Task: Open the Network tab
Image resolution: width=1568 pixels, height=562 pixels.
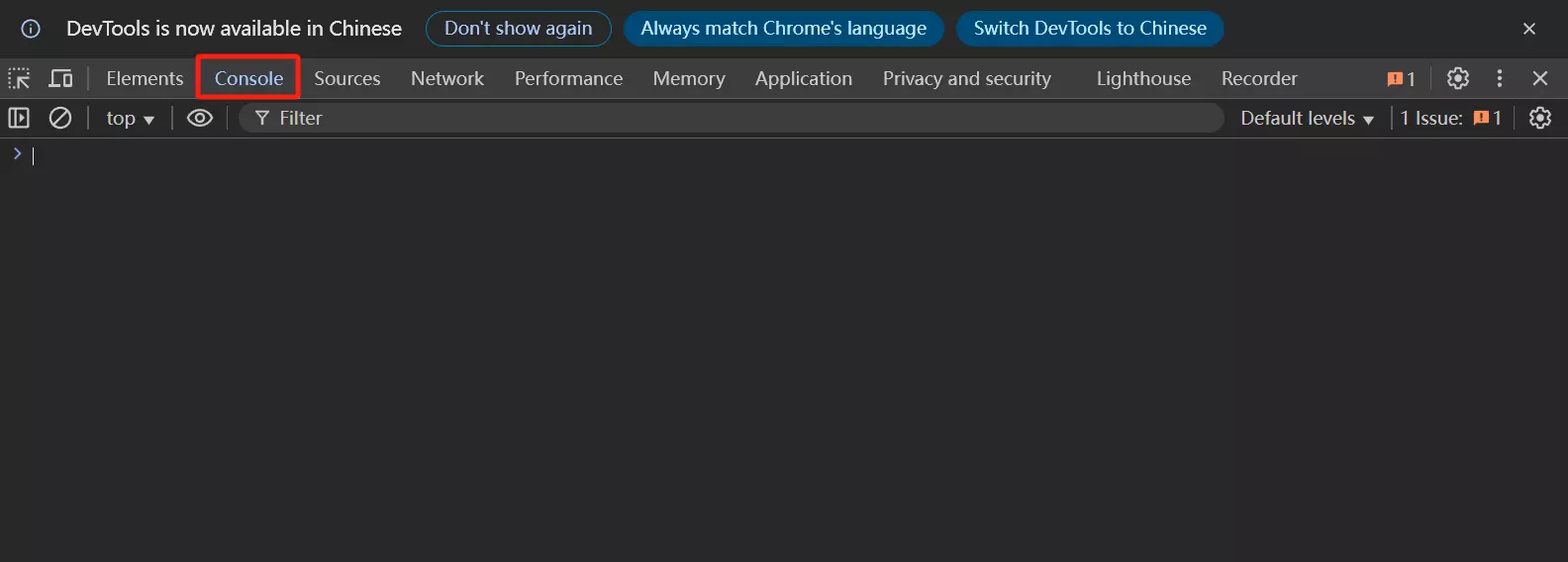Action: click(447, 78)
